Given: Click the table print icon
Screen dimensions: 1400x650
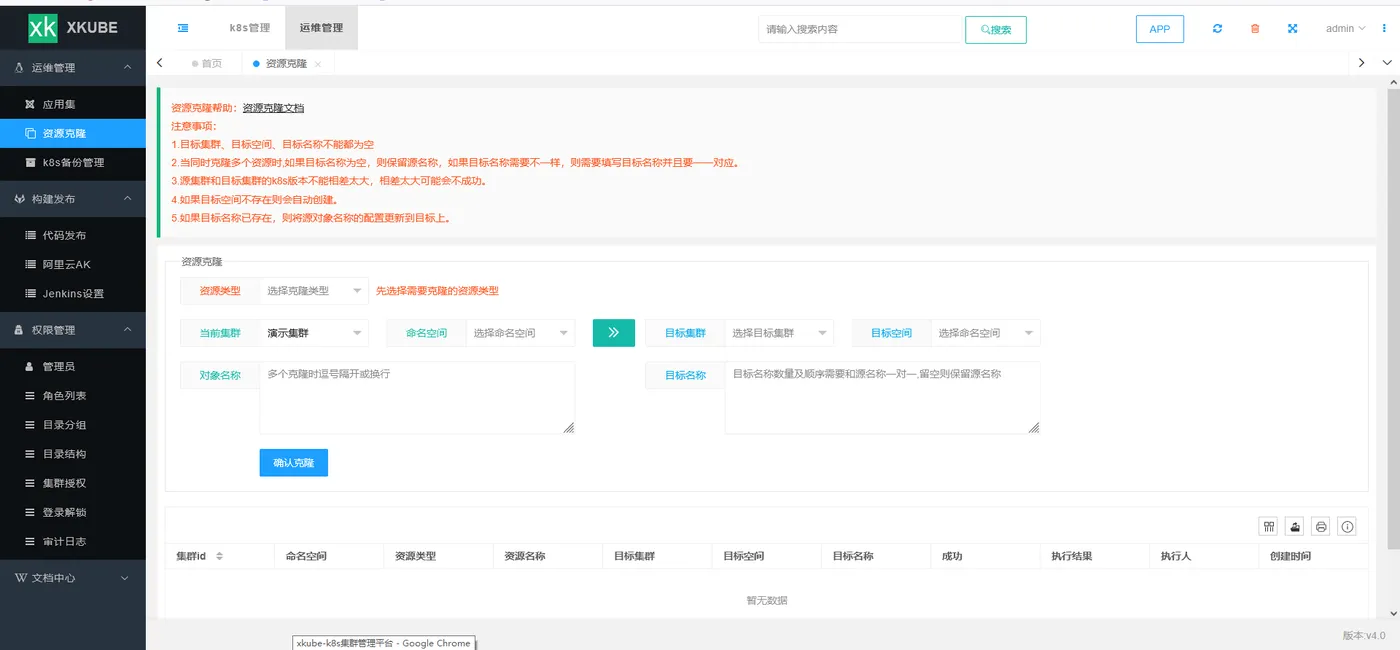Looking at the screenshot, I should click(1321, 526).
